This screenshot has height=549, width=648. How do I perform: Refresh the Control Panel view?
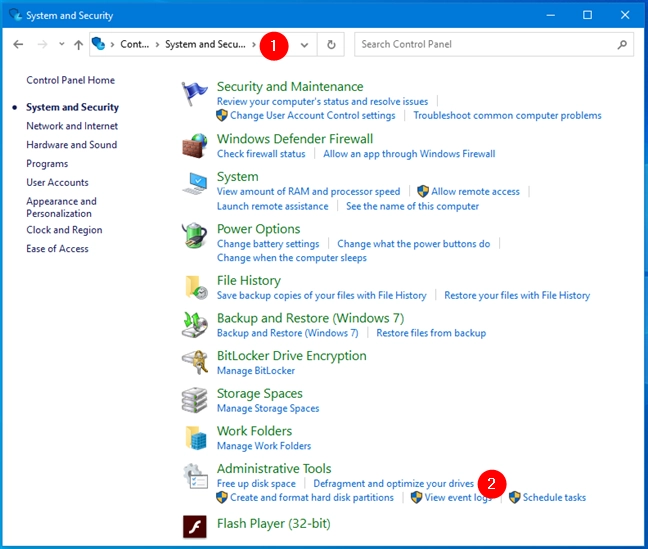coord(331,44)
